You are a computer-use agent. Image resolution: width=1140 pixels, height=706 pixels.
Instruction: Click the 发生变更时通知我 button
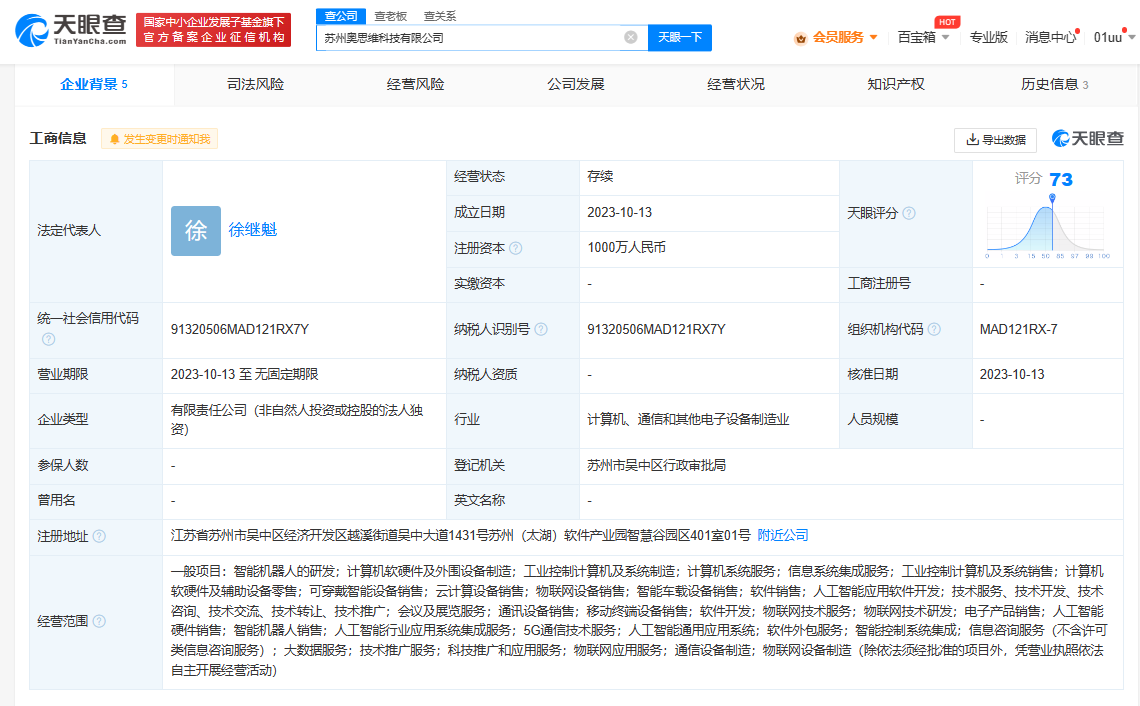point(159,139)
